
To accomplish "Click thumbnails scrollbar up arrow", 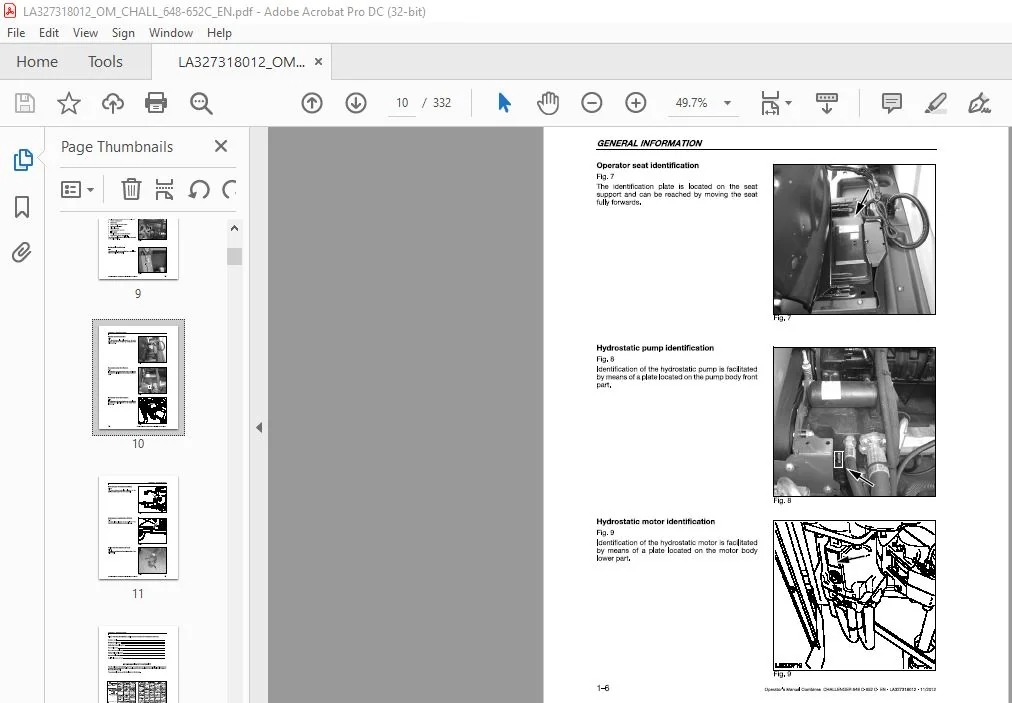I will pos(234,228).
